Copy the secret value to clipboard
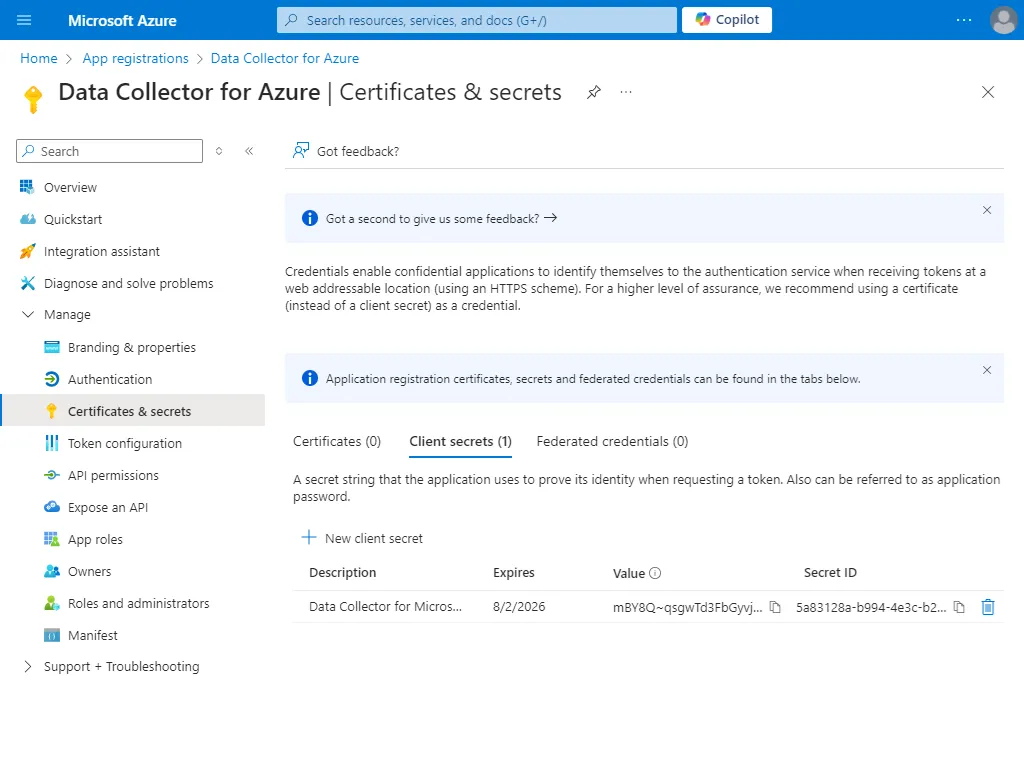Viewport: 1024px width, 768px height. (775, 607)
